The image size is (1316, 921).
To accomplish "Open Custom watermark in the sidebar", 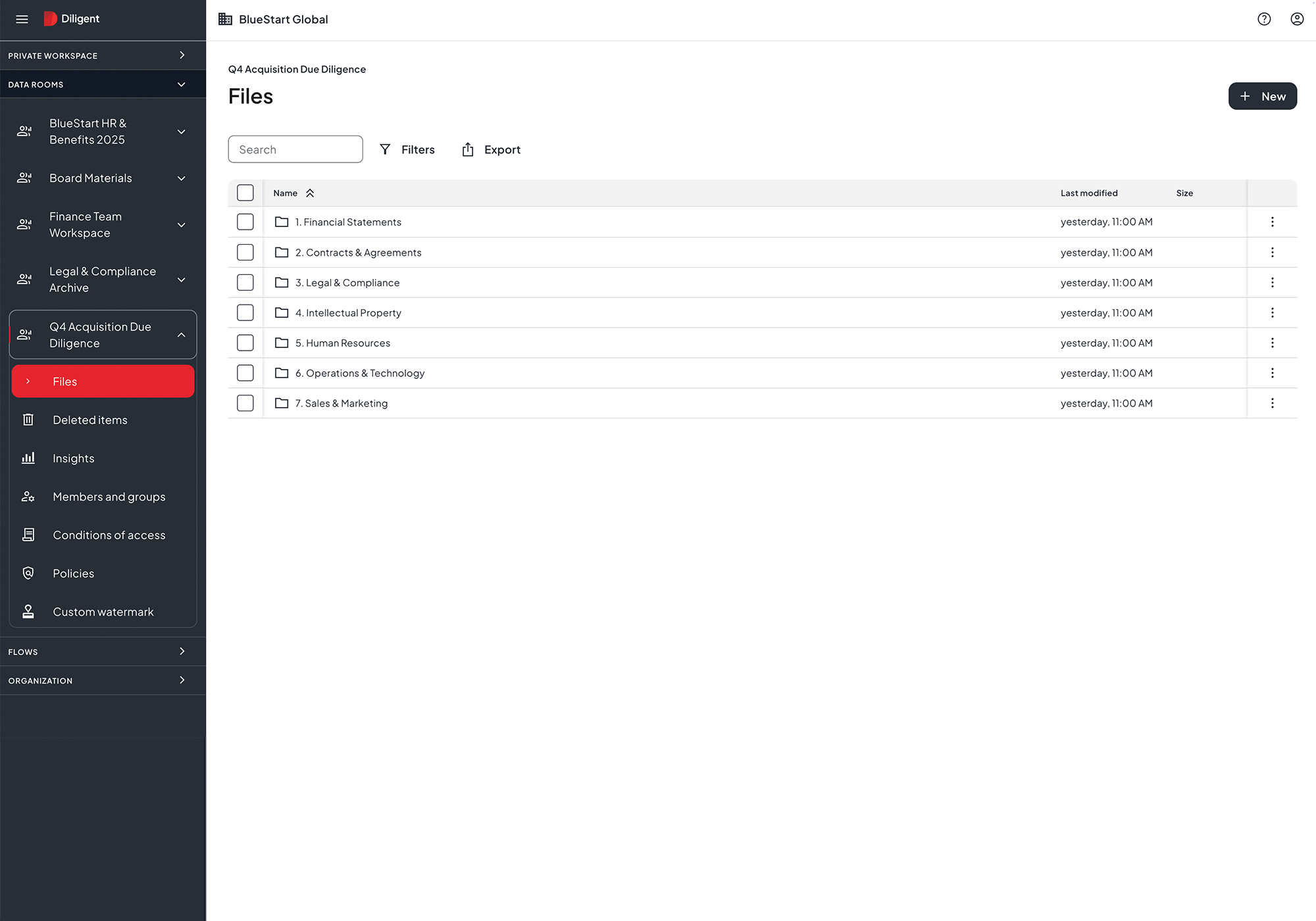I will [x=103, y=612].
